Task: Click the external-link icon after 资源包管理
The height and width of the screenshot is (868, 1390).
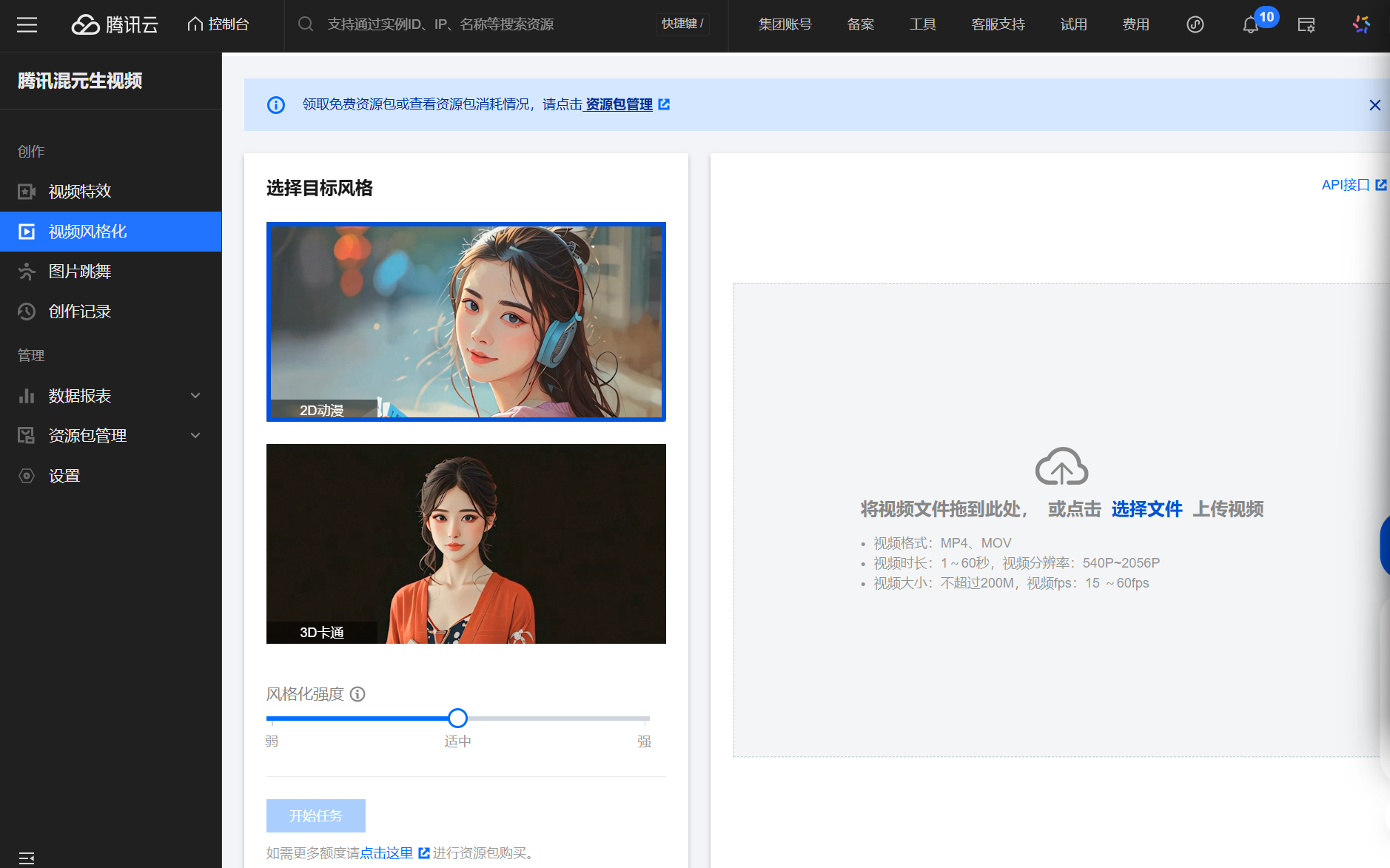Action: [664, 104]
